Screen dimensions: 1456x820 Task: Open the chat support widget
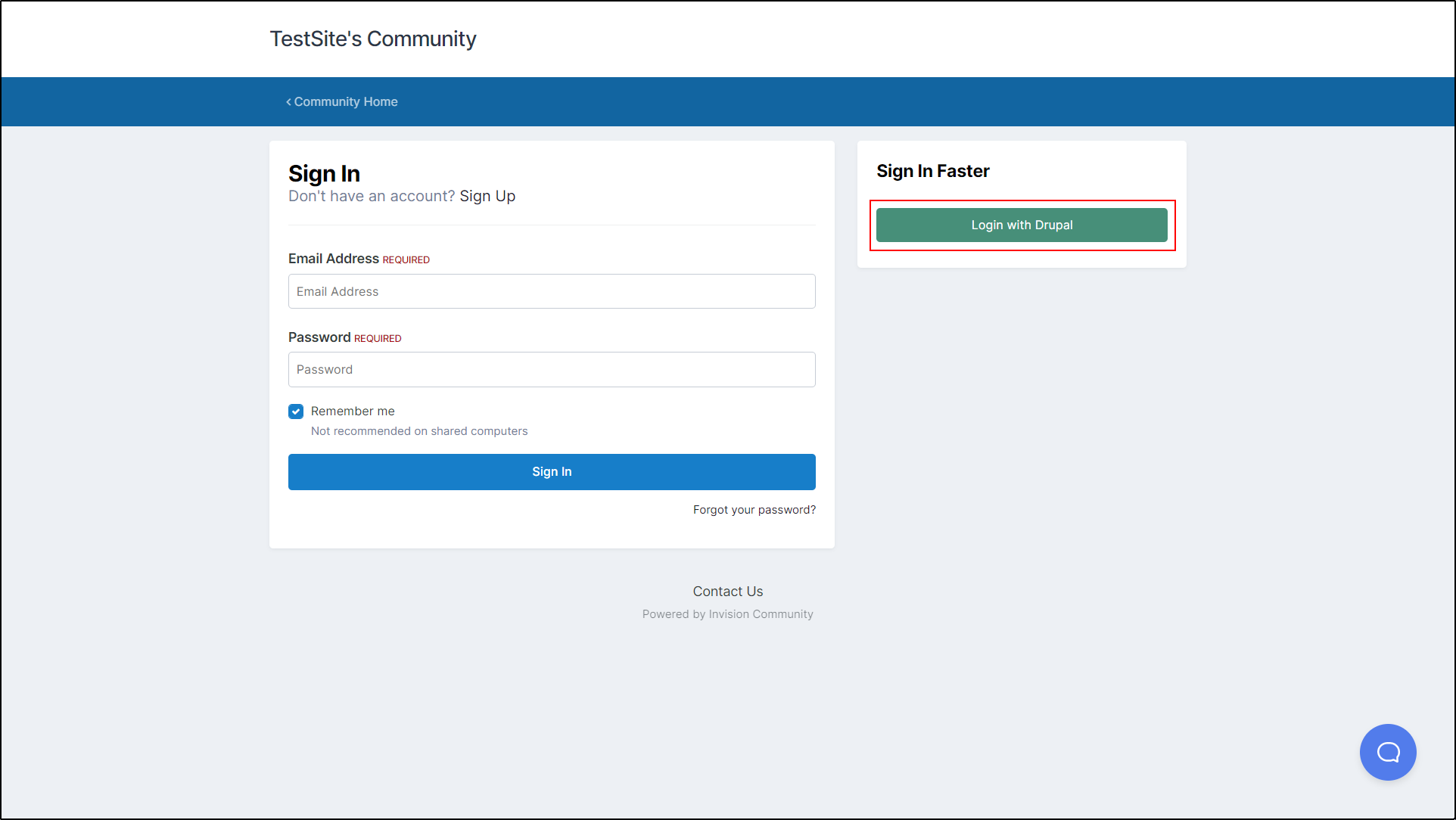tap(1388, 752)
